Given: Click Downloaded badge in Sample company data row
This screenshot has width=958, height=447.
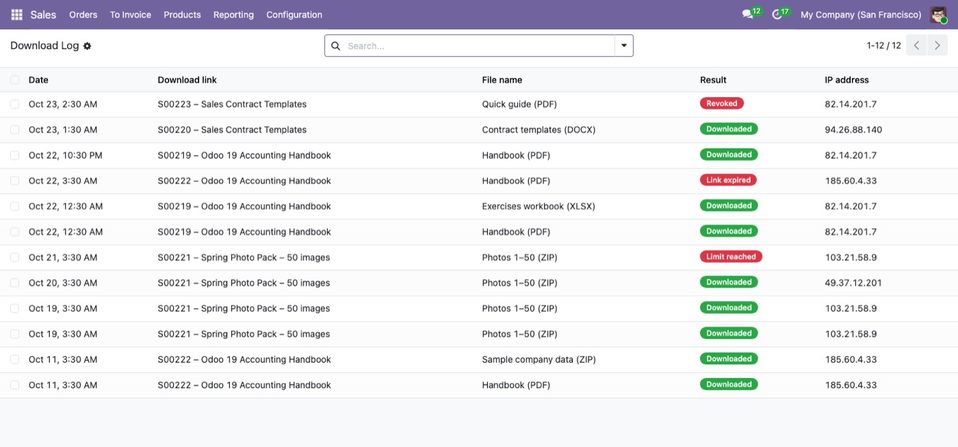Looking at the screenshot, I should pos(729,359).
